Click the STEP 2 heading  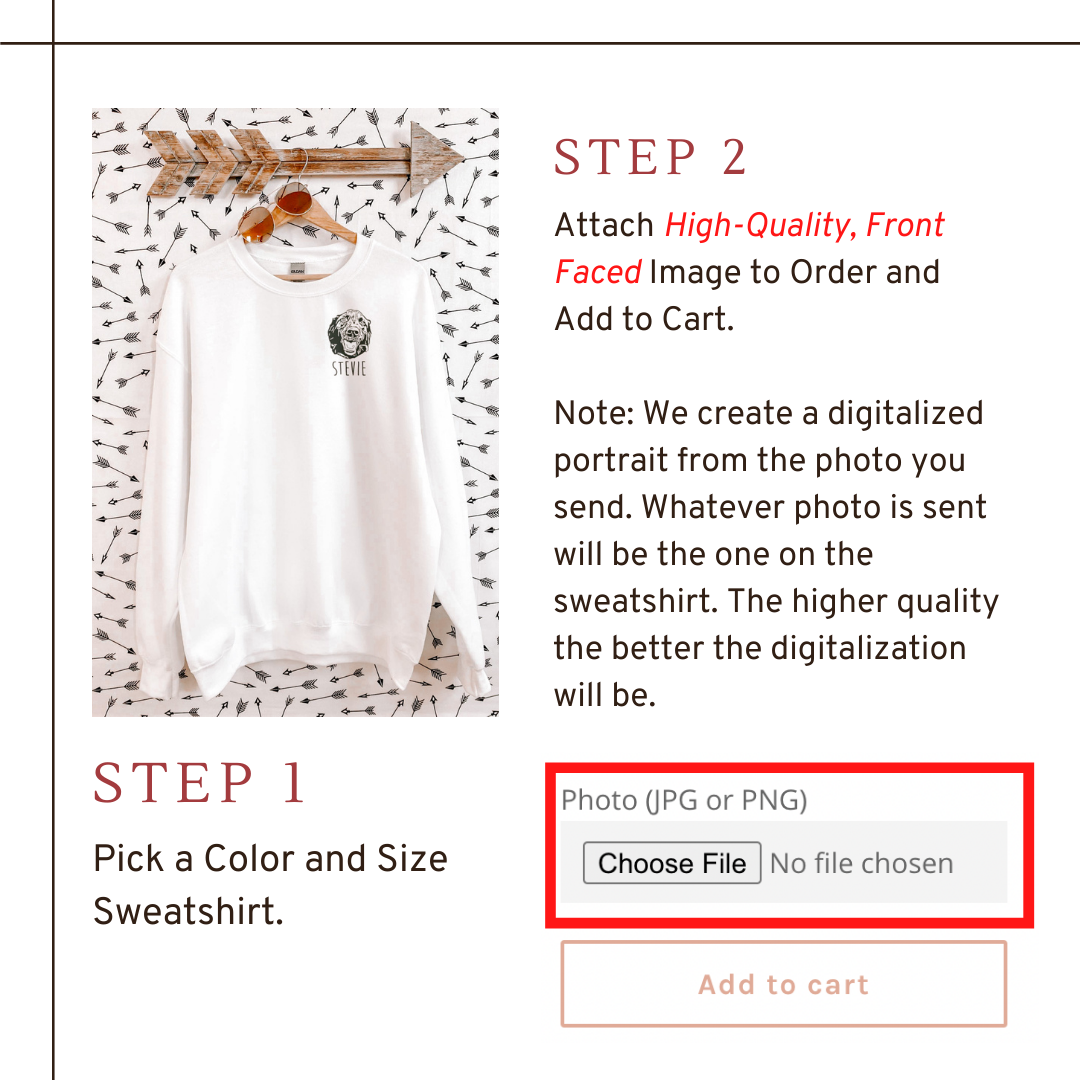[651, 158]
